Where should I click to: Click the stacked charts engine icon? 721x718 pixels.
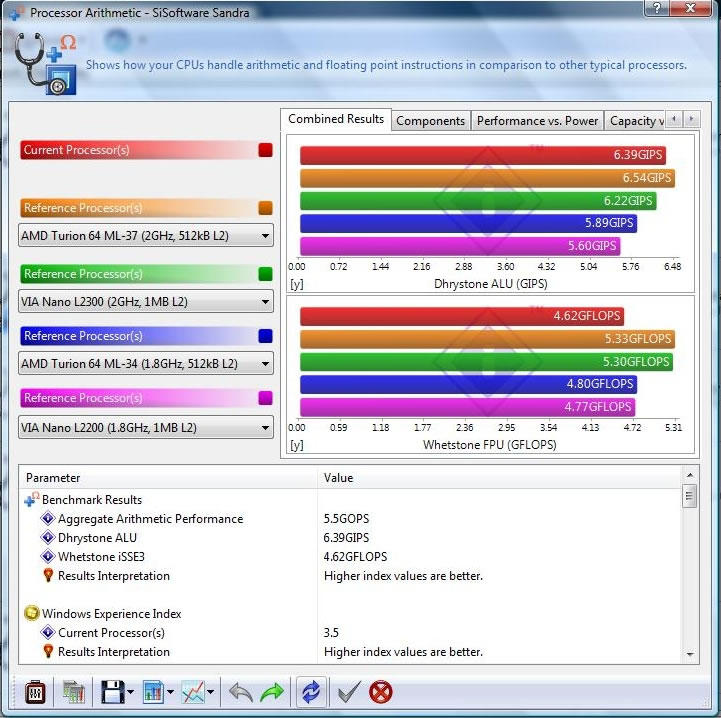[x=73, y=692]
